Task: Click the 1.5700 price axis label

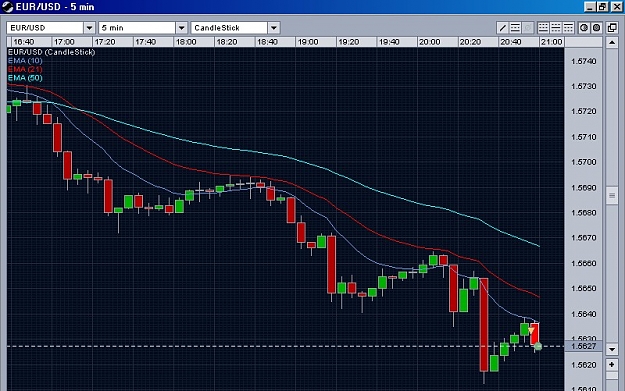Action: pyautogui.click(x=584, y=162)
